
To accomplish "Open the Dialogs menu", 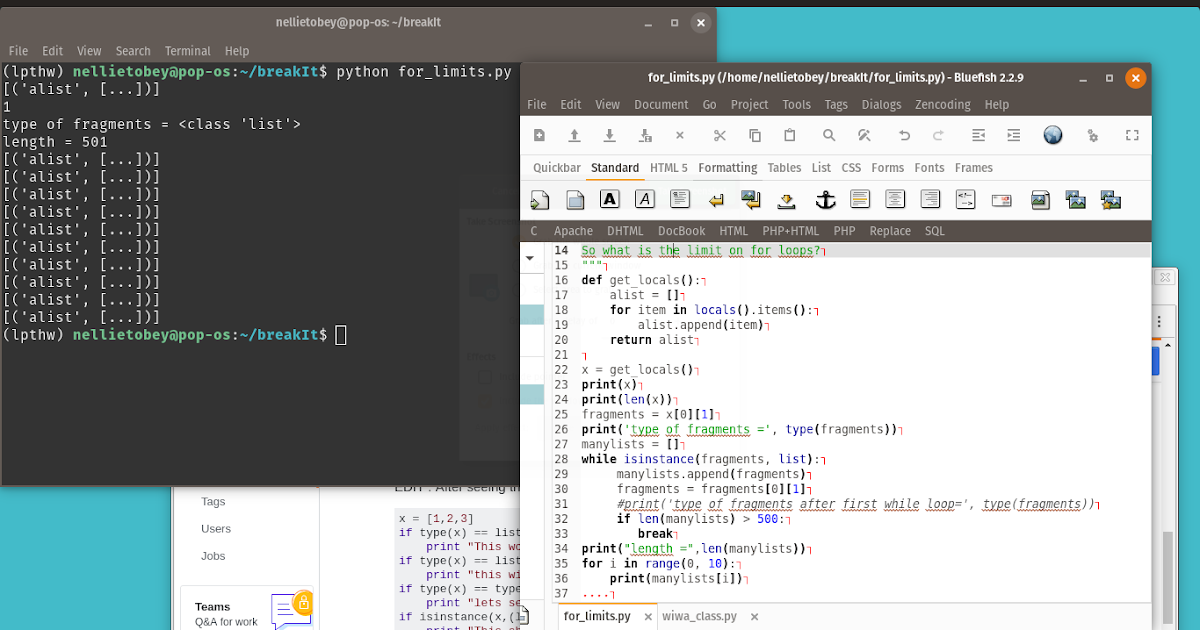I will pyautogui.click(x=883, y=104).
